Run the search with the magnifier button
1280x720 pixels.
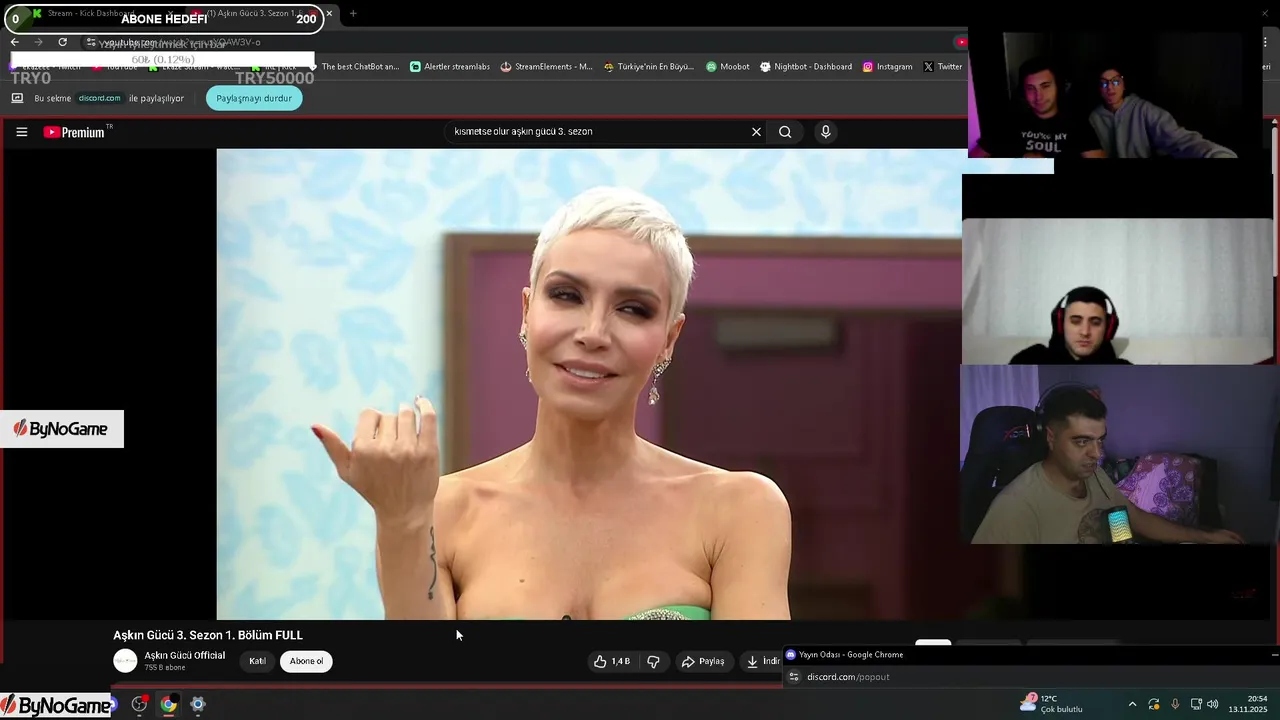[785, 132]
